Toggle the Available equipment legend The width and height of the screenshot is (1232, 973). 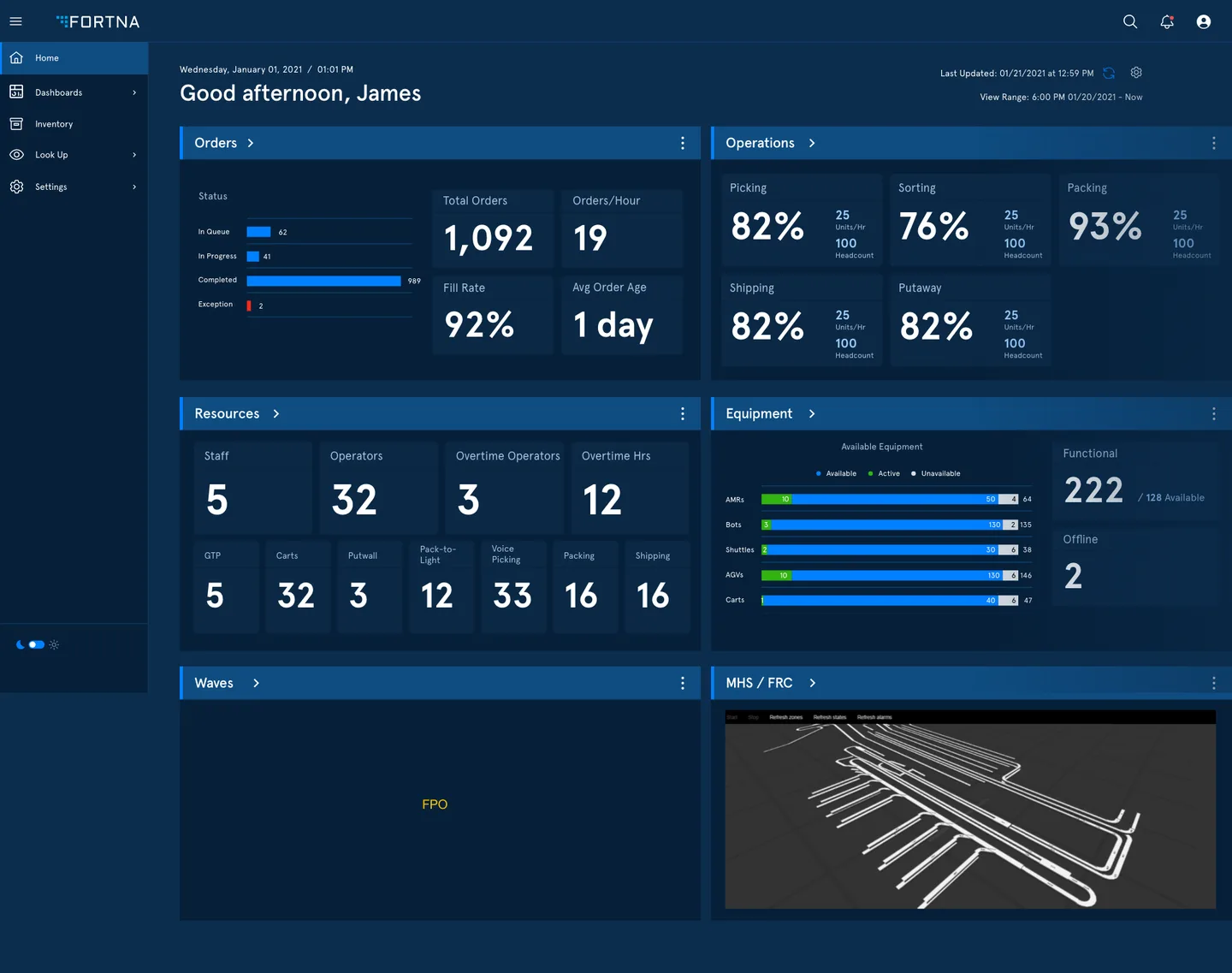836,473
